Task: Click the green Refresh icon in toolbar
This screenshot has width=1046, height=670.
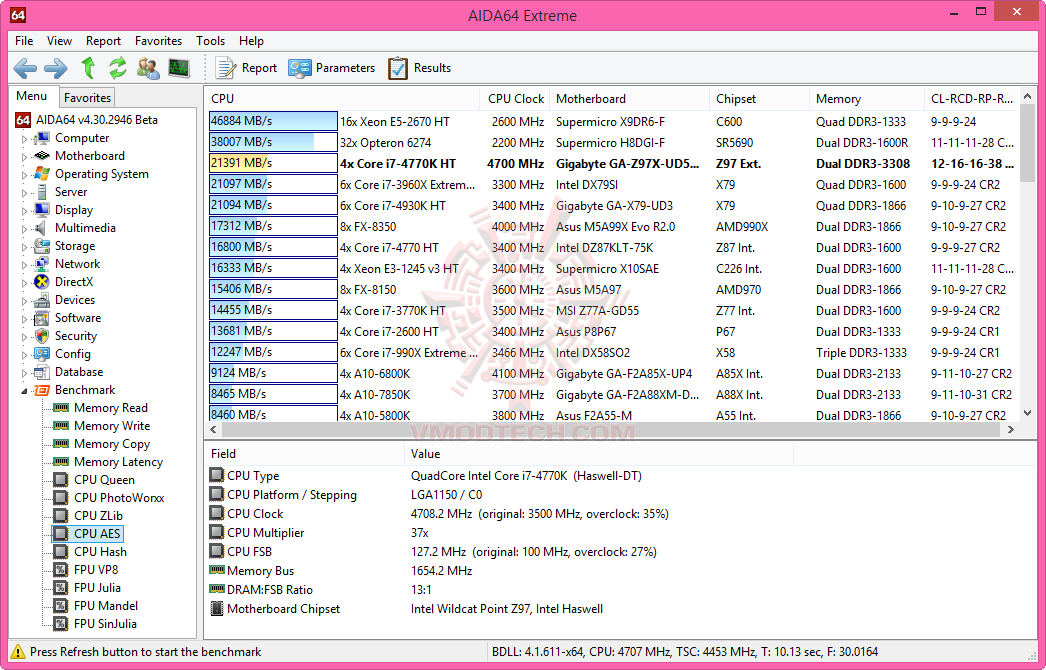Action: pos(117,67)
